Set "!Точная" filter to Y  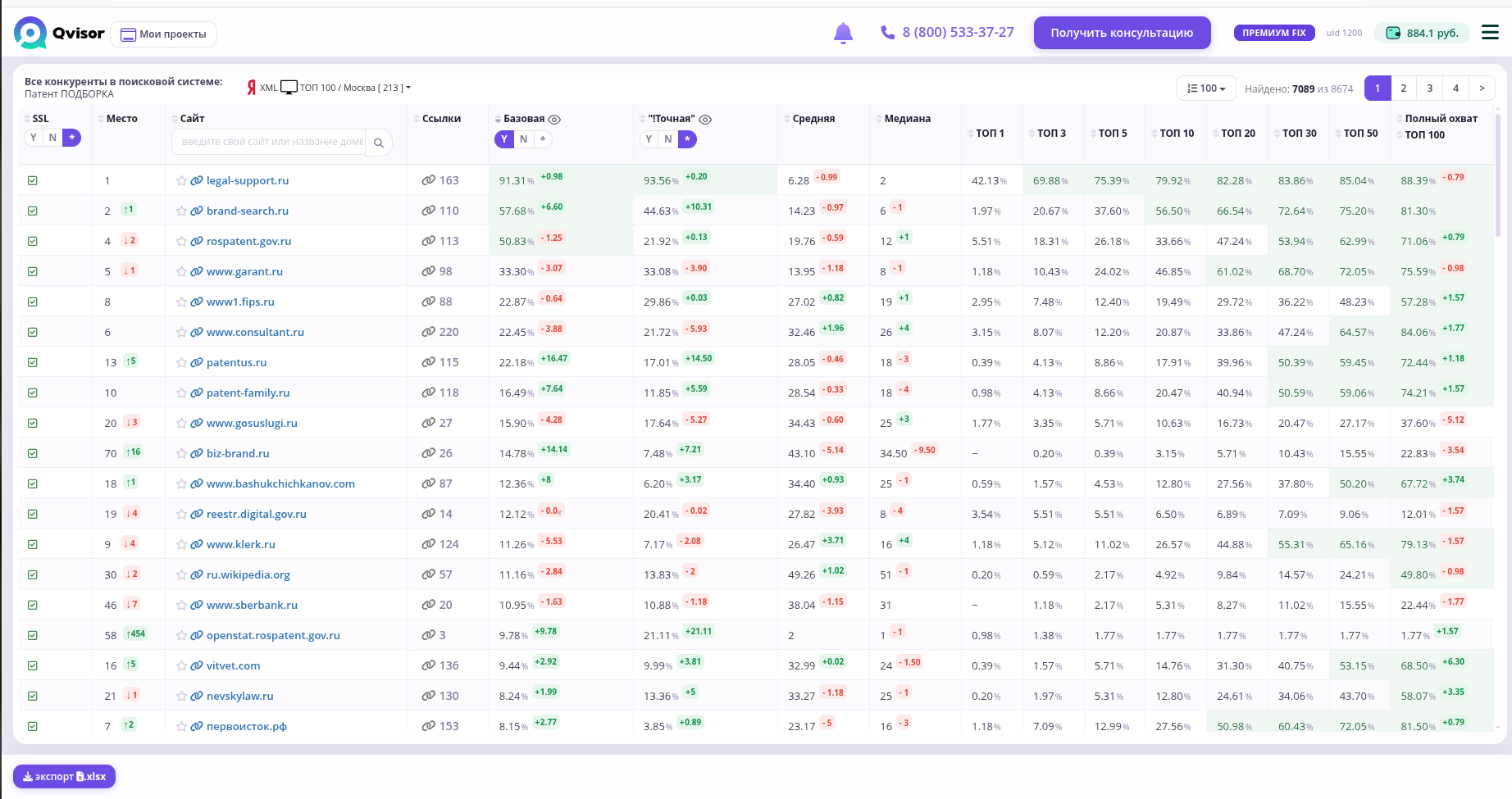coord(649,139)
